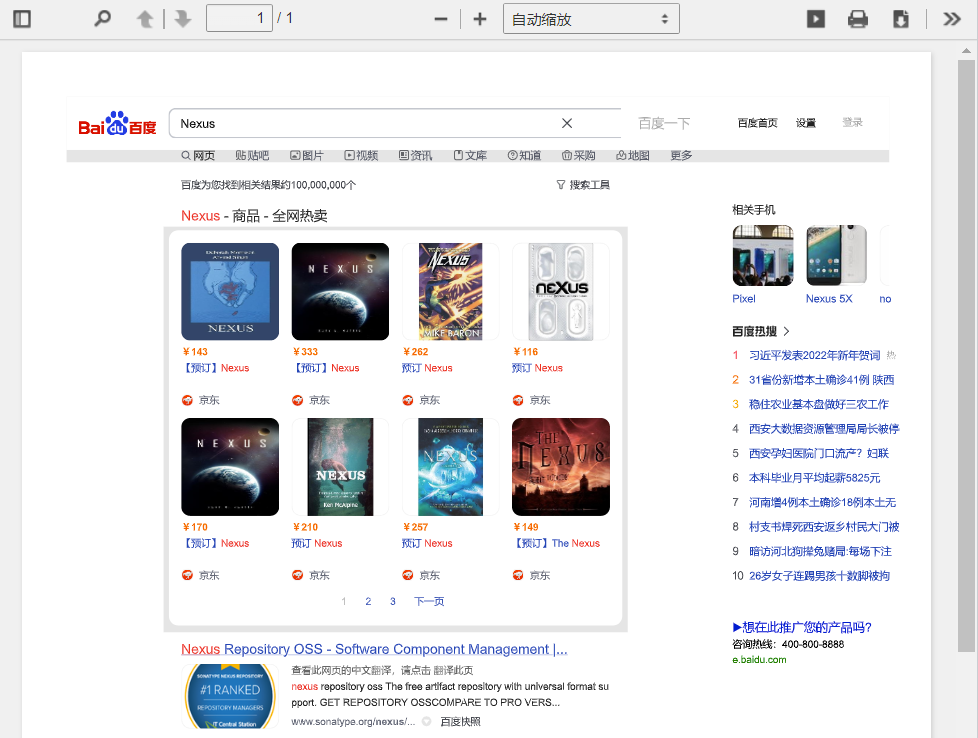Open hot search 本科毕业月平均起薪5825元
978x738 pixels.
pyautogui.click(x=814, y=478)
